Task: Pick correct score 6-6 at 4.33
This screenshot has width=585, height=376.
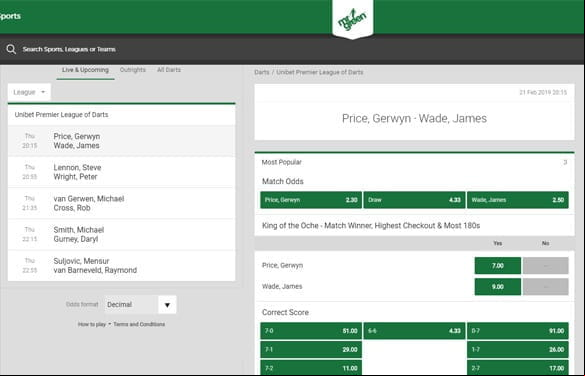Action: 414,331
